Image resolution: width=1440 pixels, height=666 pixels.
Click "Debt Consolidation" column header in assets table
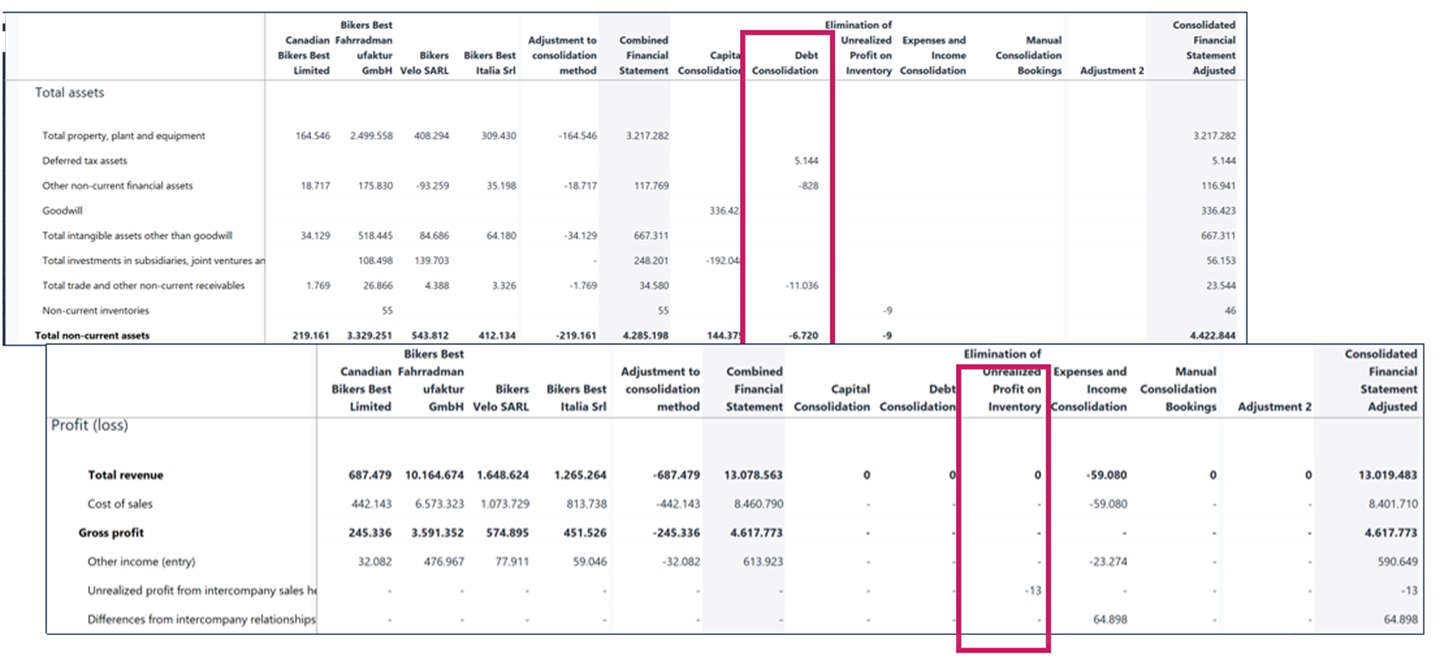[x=785, y=63]
